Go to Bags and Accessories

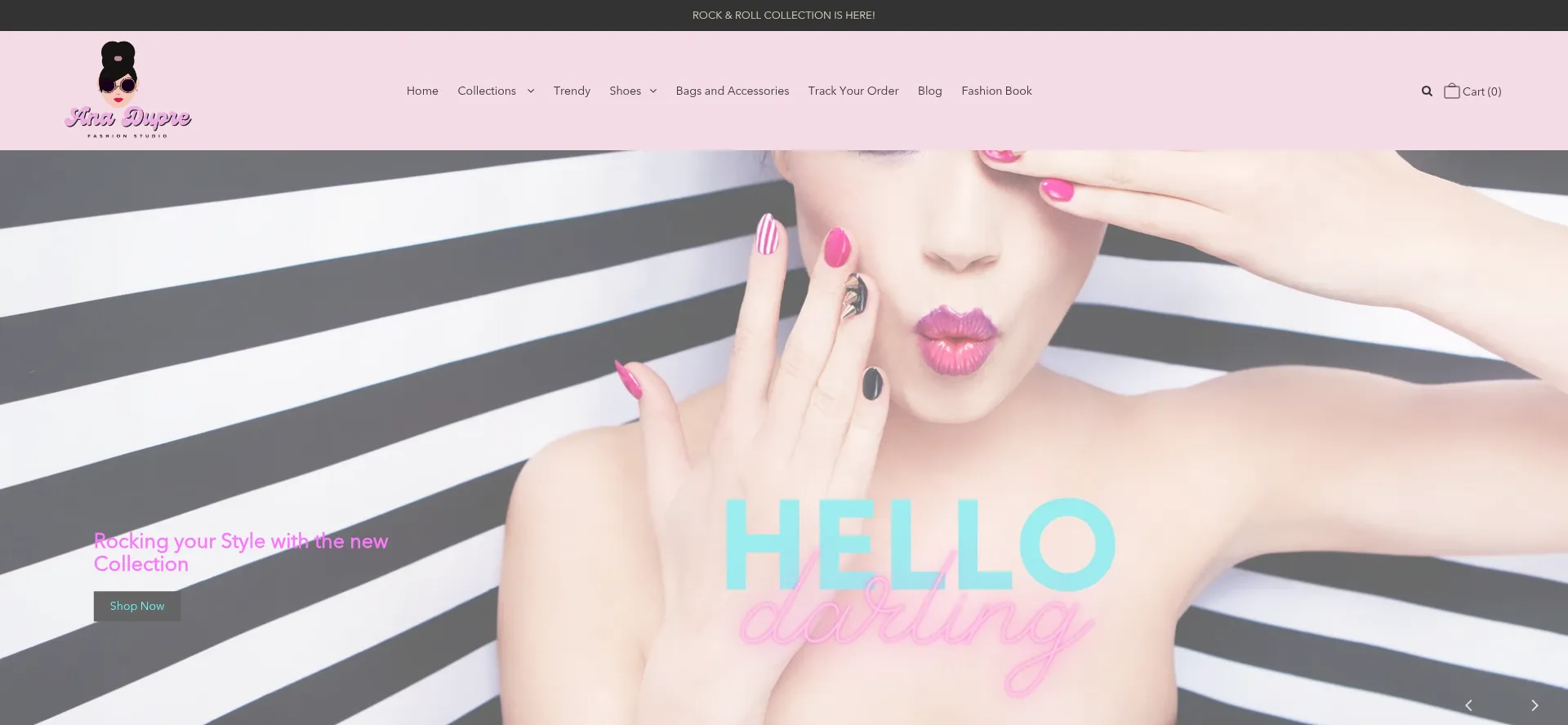(733, 91)
